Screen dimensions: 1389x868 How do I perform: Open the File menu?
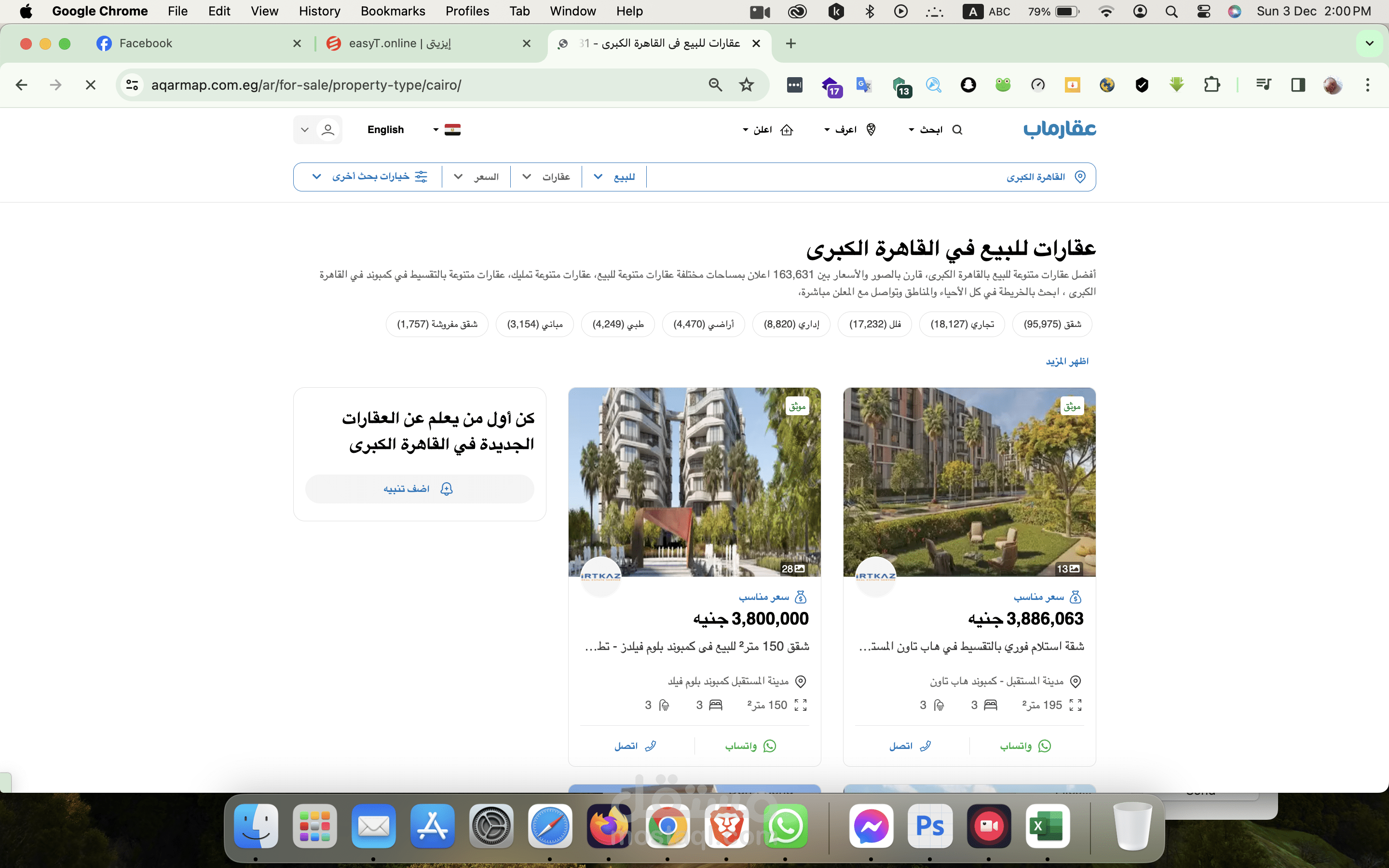pos(178,12)
